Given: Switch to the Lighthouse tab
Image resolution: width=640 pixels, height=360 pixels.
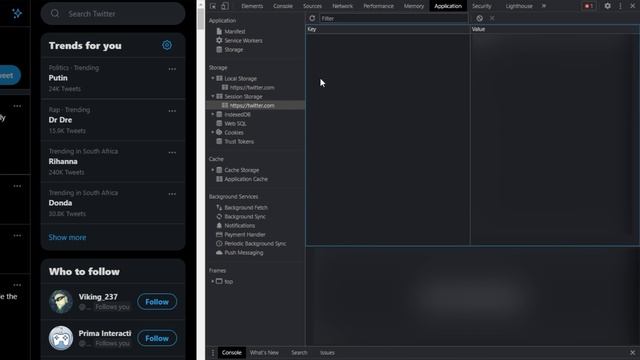Looking at the screenshot, I should (x=519, y=6).
